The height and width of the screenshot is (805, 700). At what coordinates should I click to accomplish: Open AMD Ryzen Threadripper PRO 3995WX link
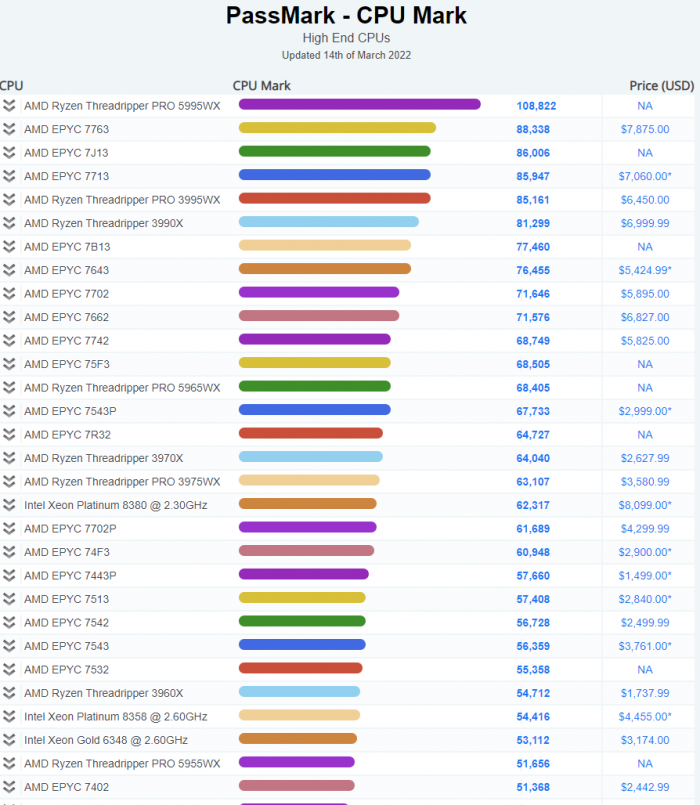pos(122,199)
